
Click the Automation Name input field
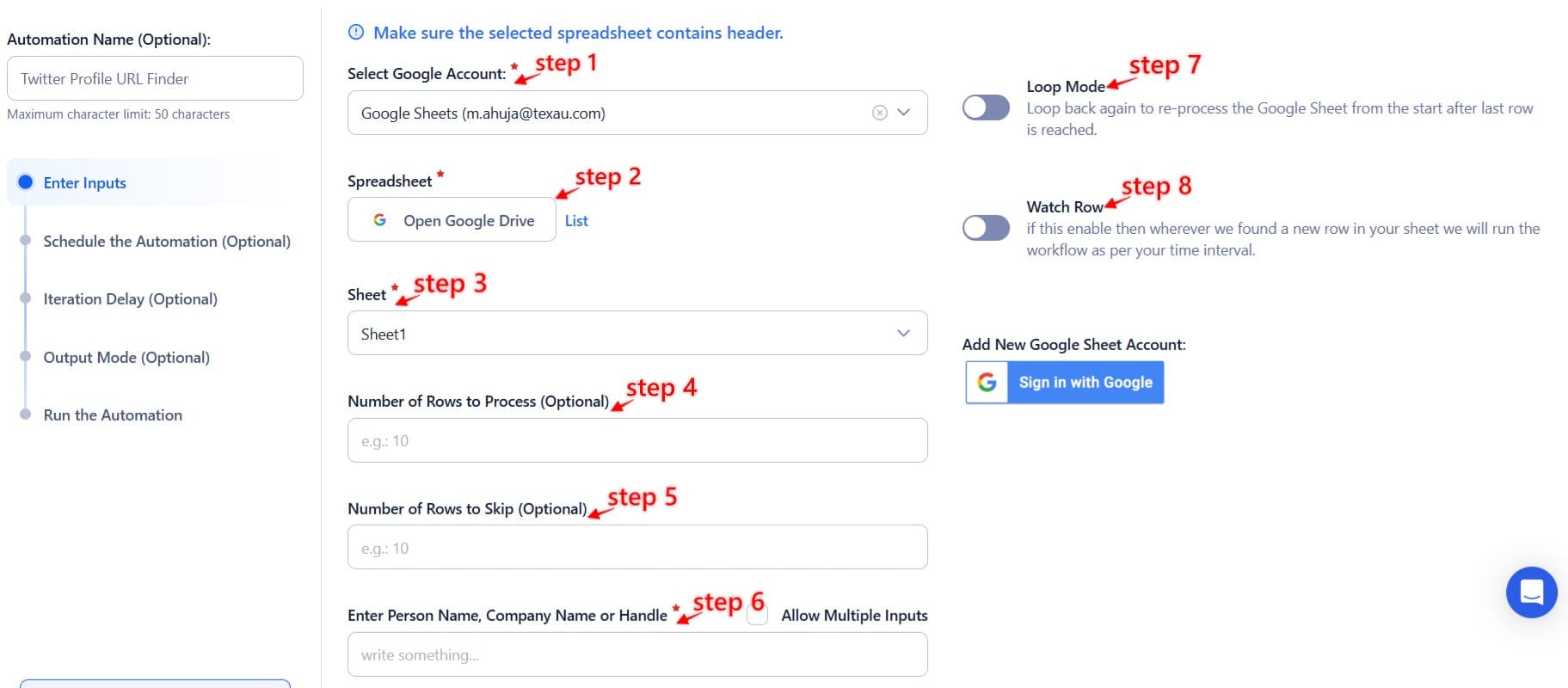click(x=155, y=78)
